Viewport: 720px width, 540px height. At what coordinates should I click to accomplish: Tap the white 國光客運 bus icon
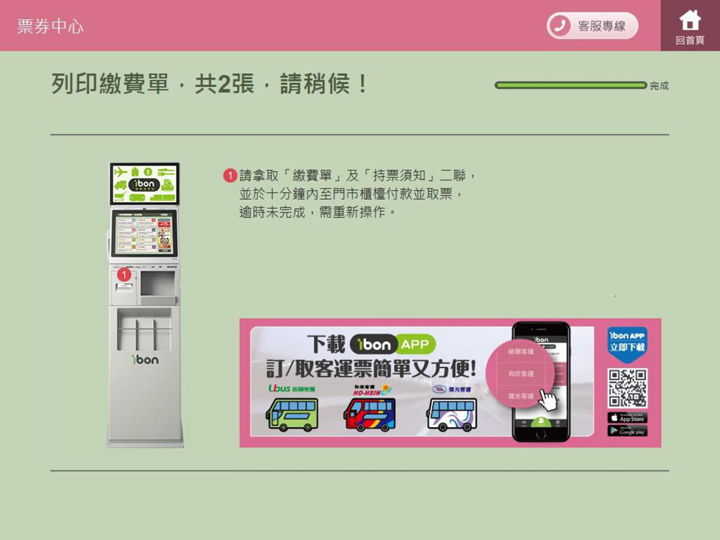[452, 414]
